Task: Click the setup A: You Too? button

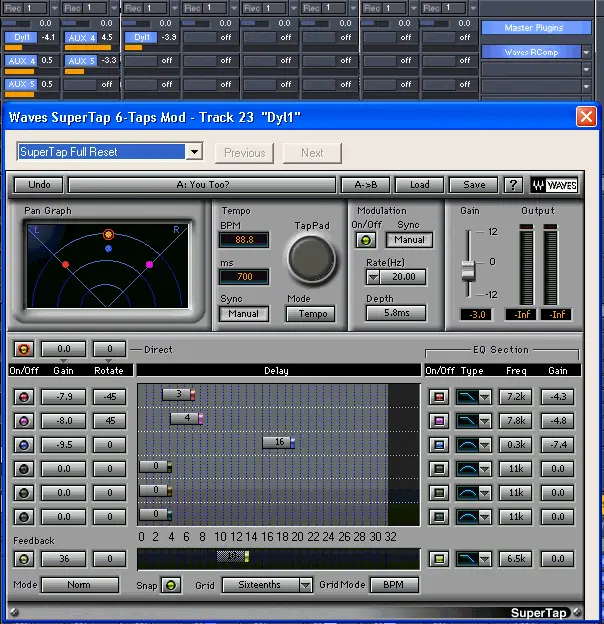Action: (x=203, y=185)
